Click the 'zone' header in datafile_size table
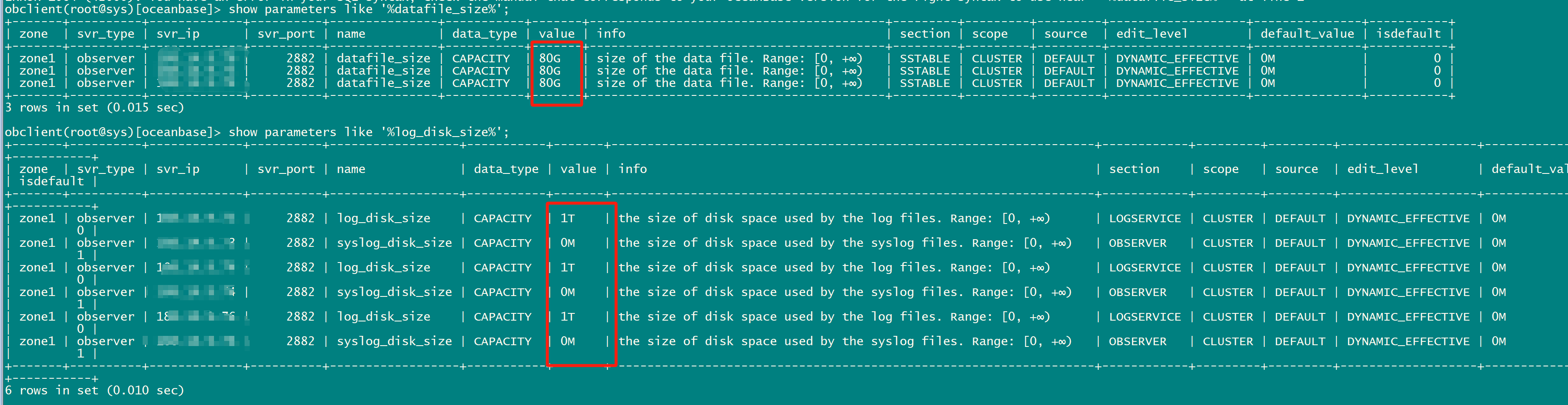Viewport: 1568px width, 405px height. click(x=34, y=34)
